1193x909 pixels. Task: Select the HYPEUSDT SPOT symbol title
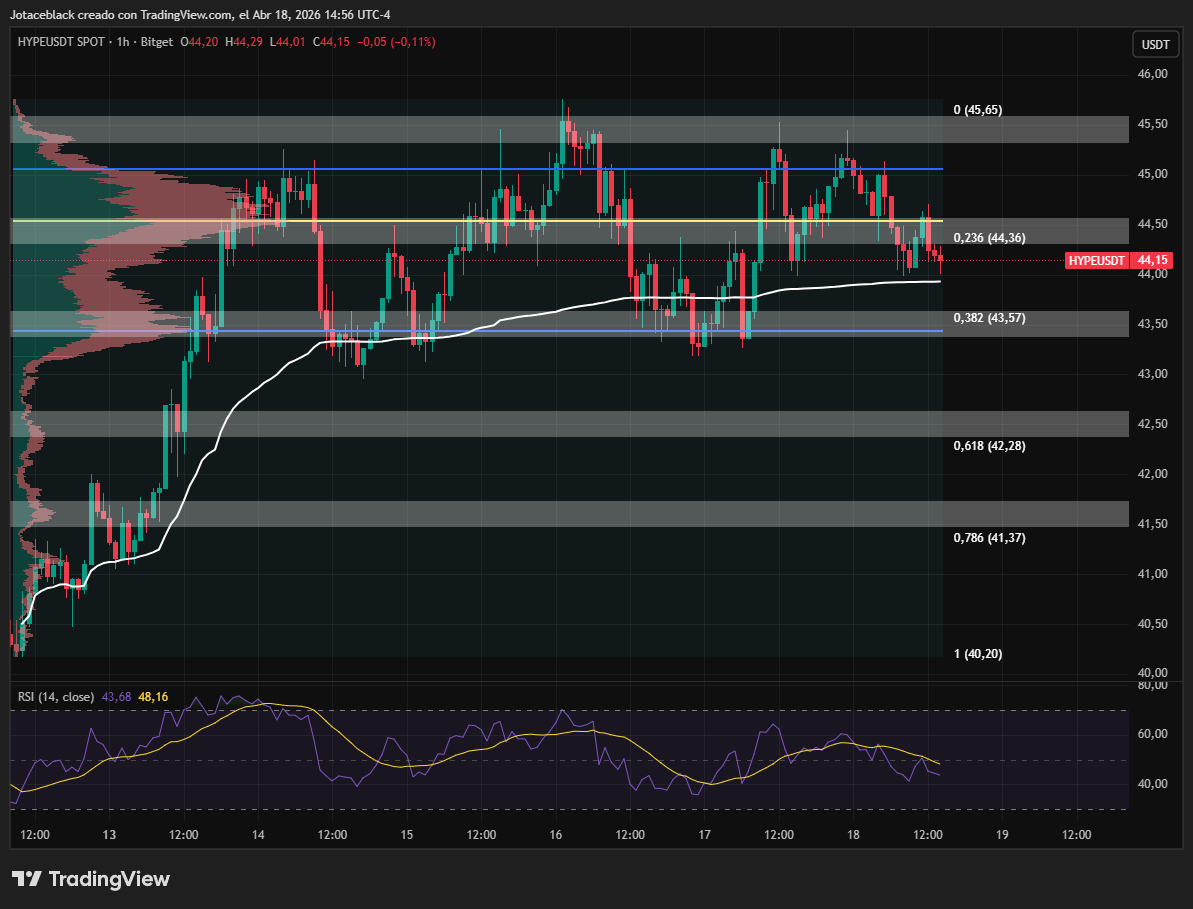(61, 42)
